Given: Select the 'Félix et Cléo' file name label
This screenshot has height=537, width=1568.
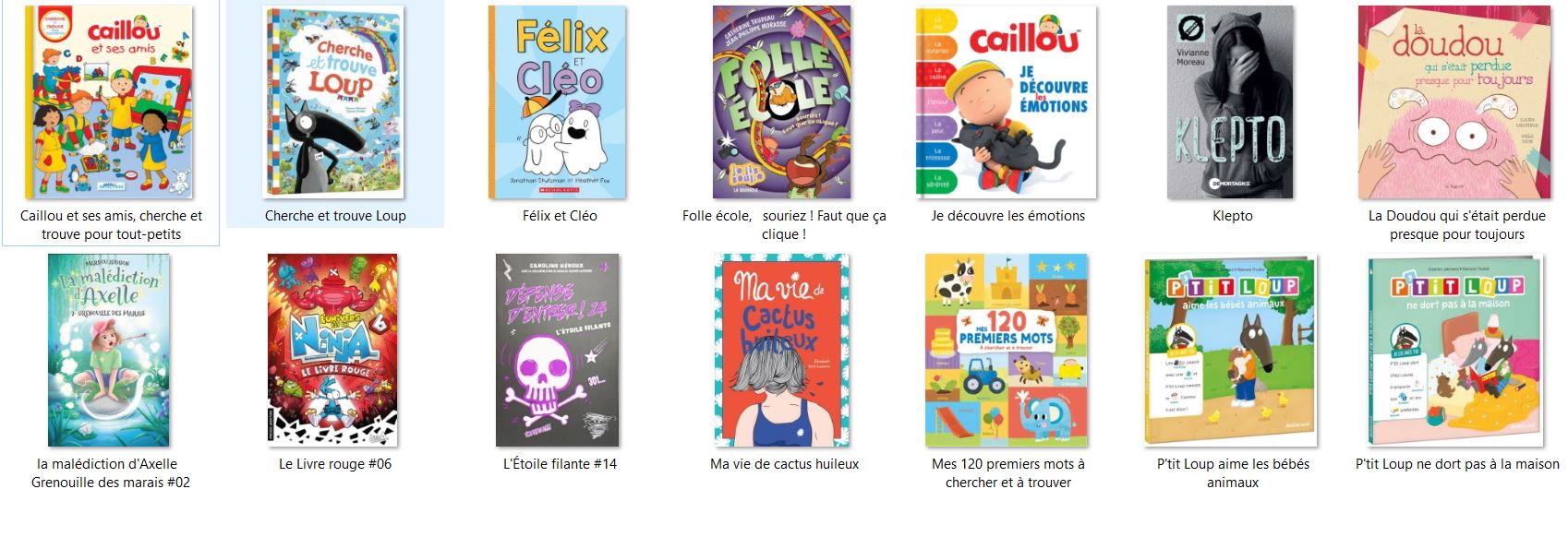Looking at the screenshot, I should tap(560, 216).
